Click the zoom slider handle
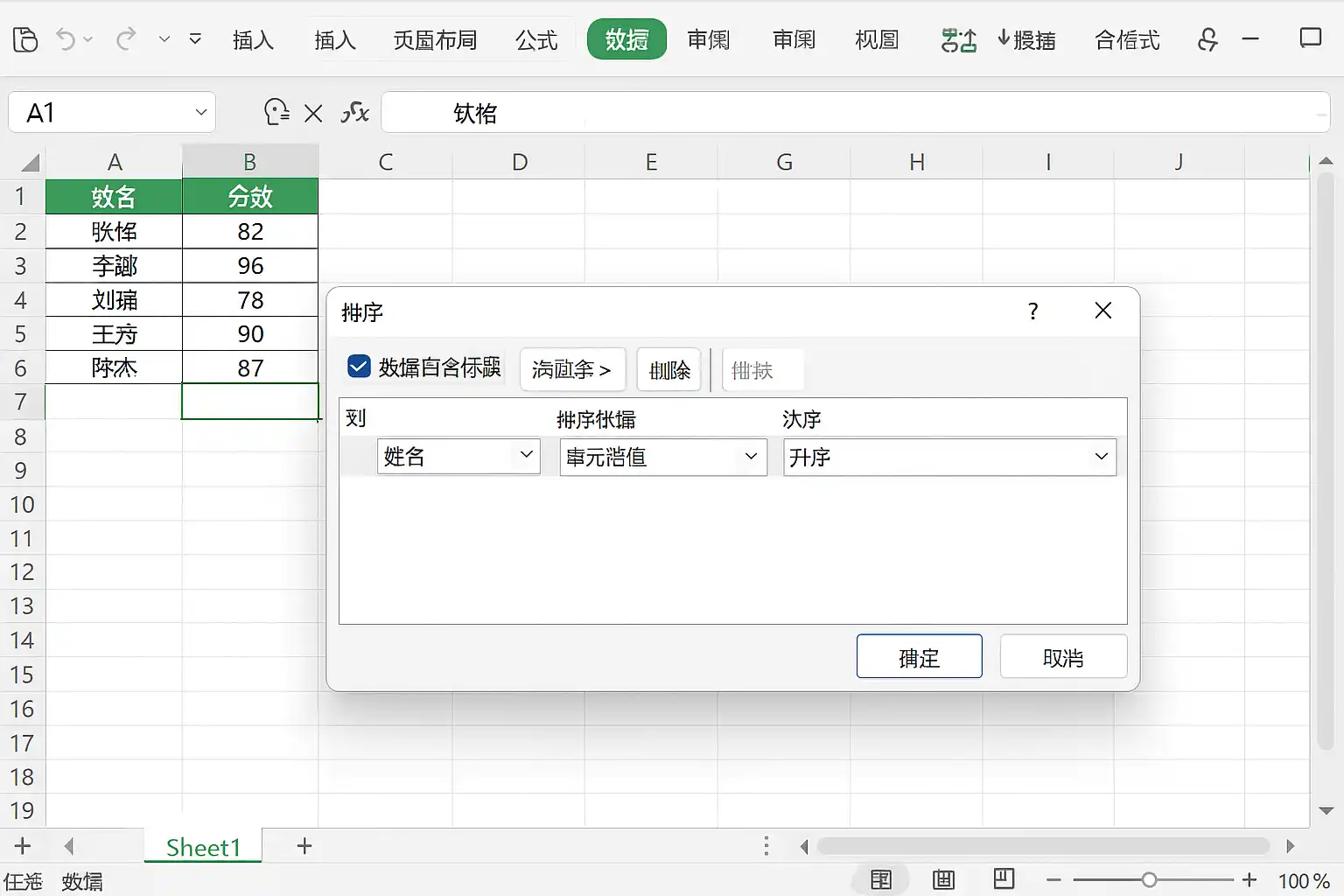This screenshot has width=1344, height=896. pos(1149,880)
